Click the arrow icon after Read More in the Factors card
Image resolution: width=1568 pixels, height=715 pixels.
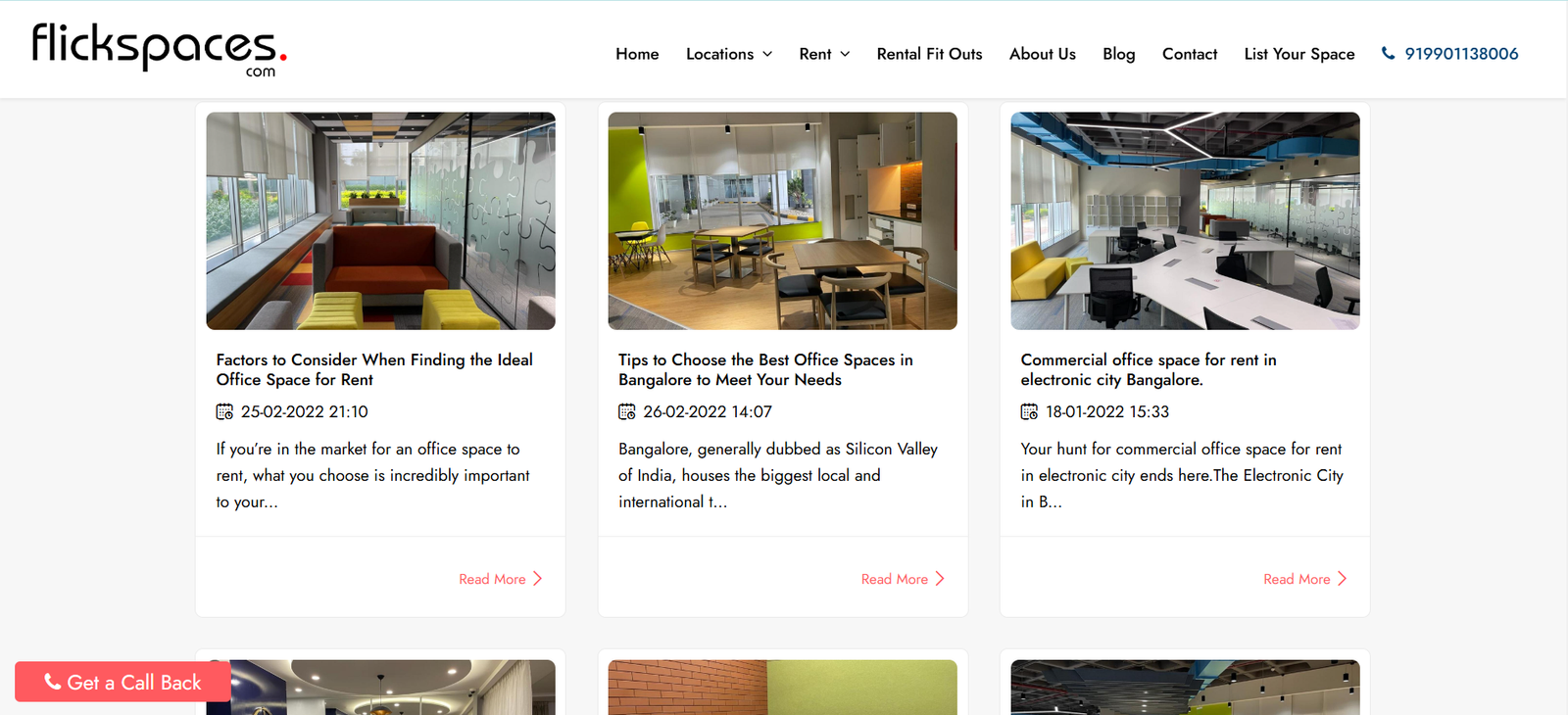point(537,579)
